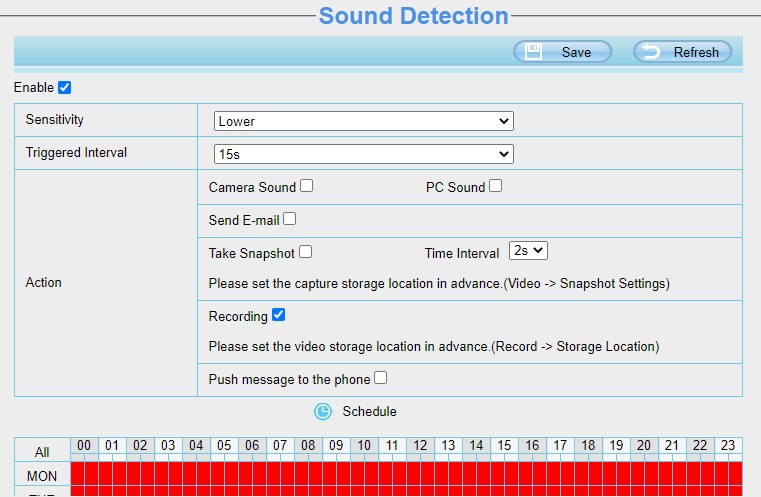Image resolution: width=761 pixels, height=497 pixels.
Task: Select the MON row label
Action: (42, 476)
